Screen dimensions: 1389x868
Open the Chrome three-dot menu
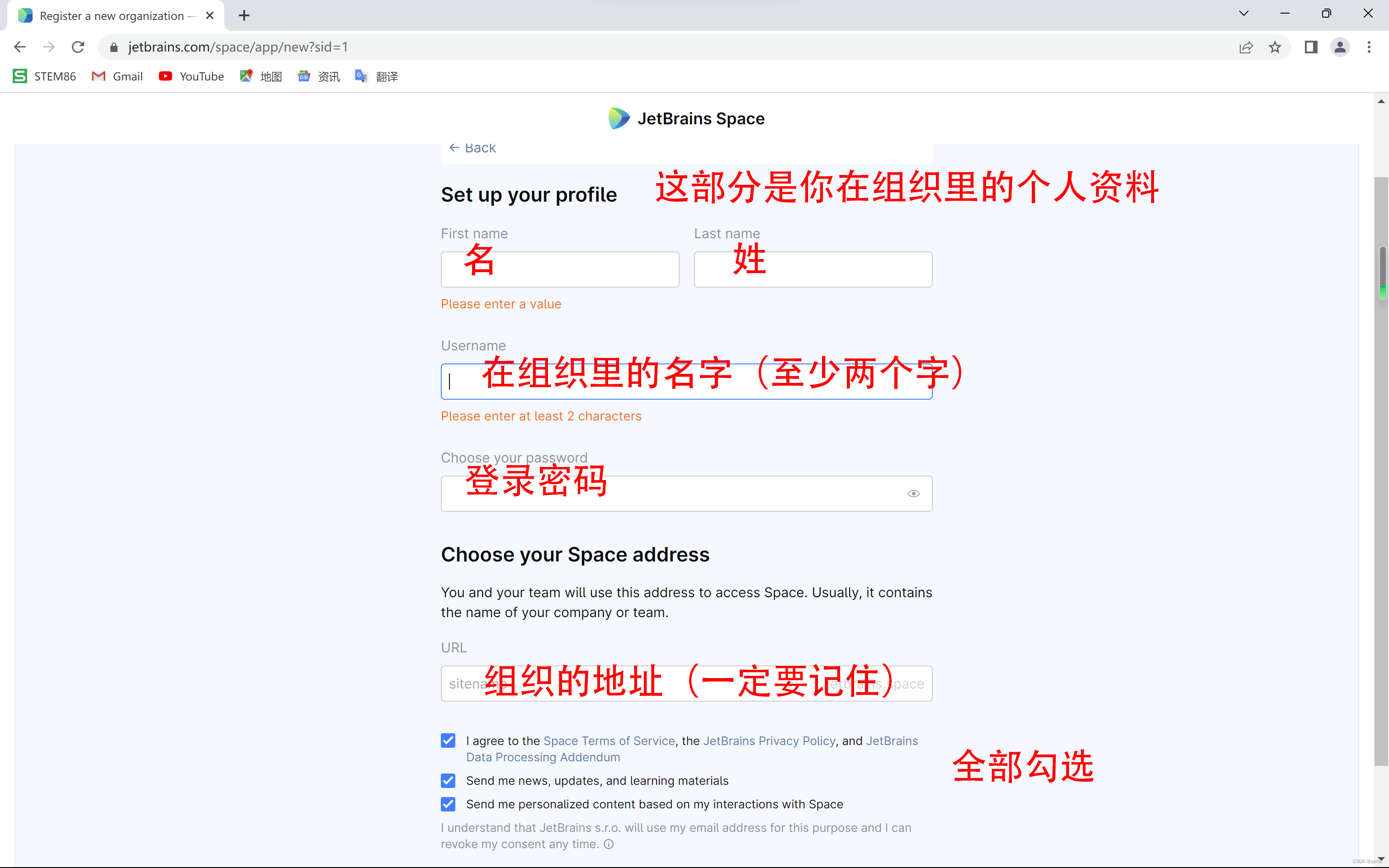1369,47
